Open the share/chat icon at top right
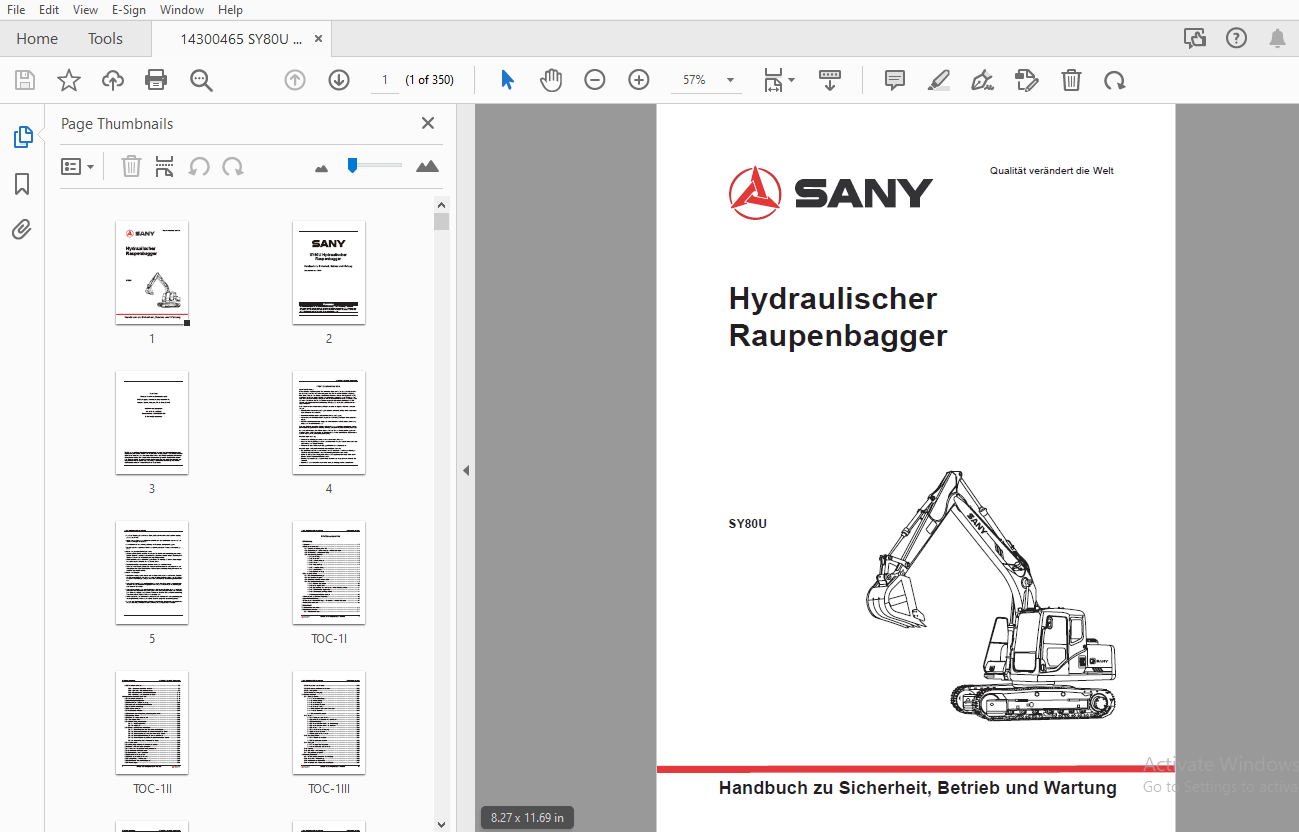Viewport: 1299px width, 832px height. tap(1195, 39)
